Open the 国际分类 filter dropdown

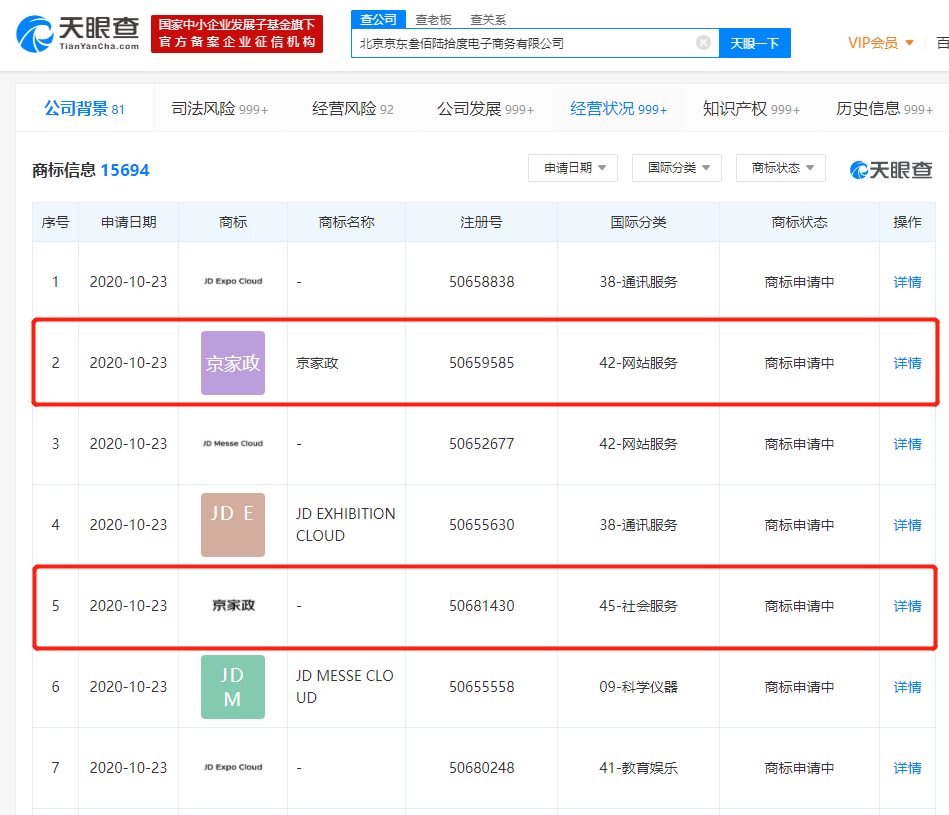tap(676, 168)
